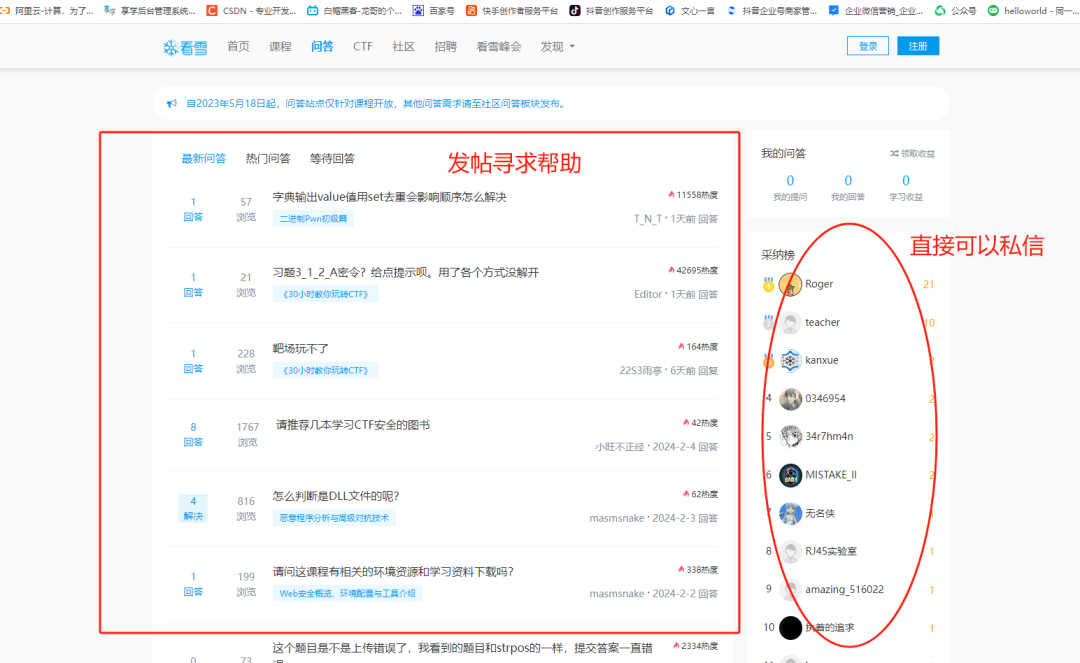Go to the 首页 nav item

coord(238,47)
